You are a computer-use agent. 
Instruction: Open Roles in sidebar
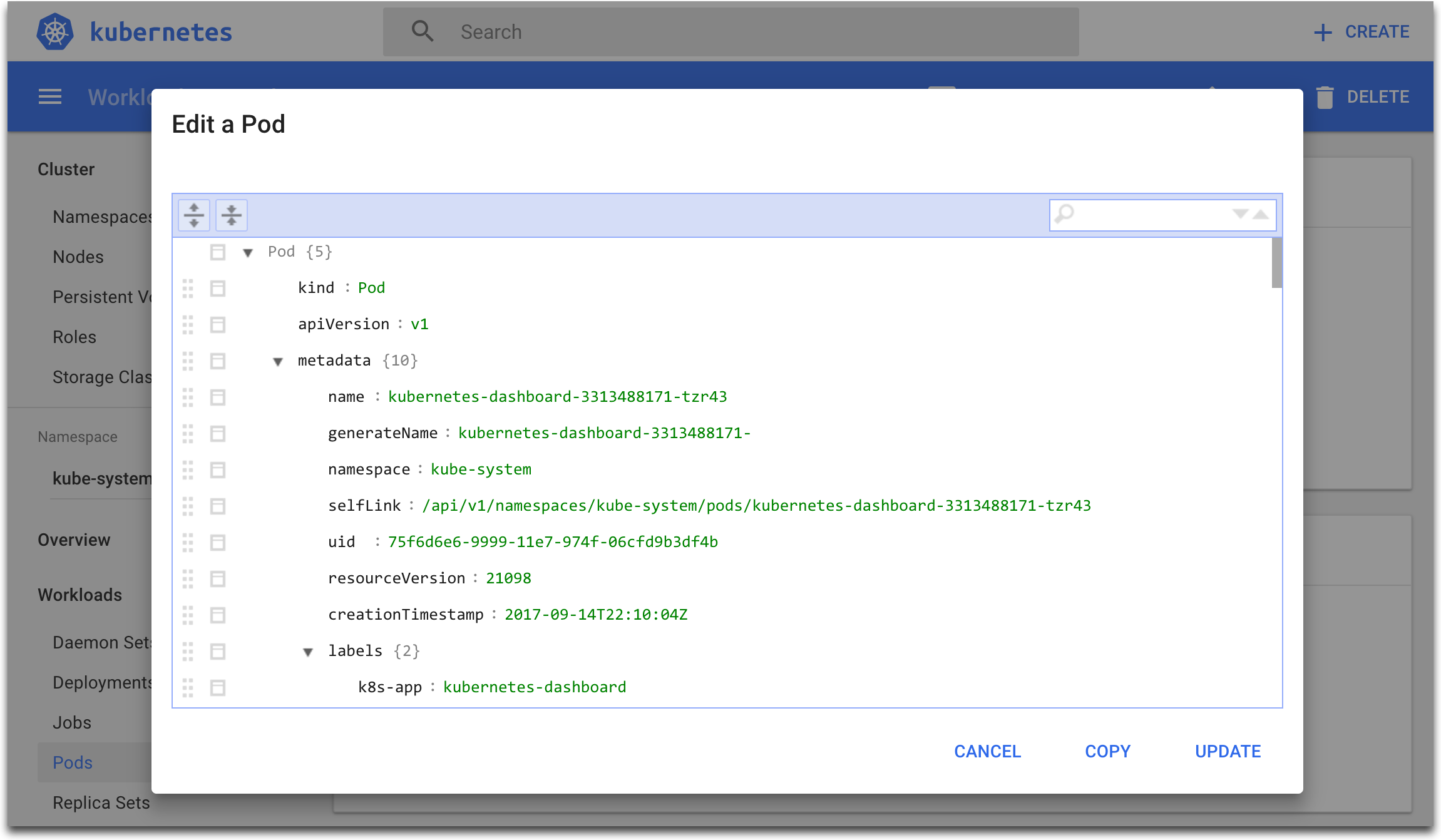74,337
